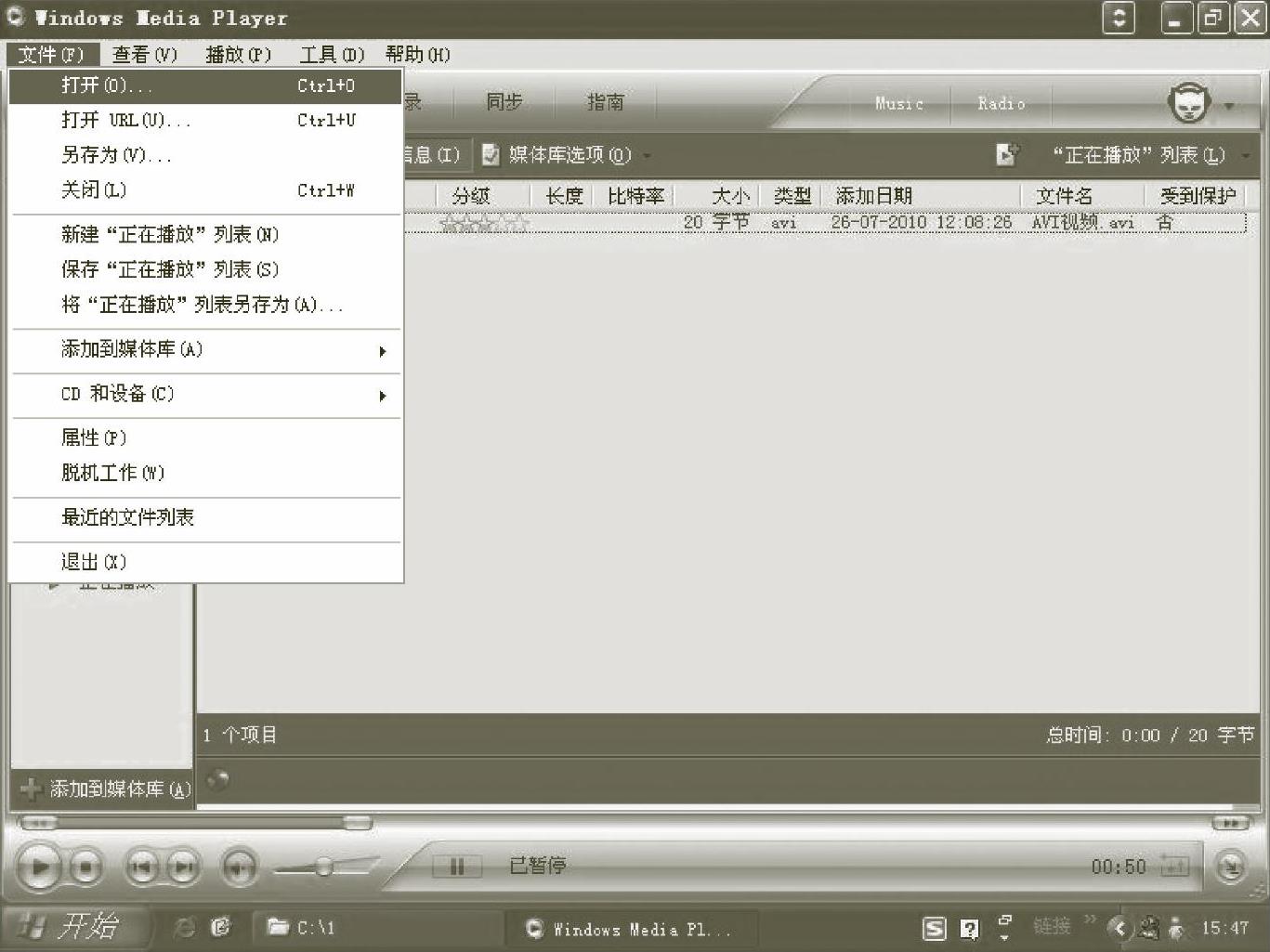The width and height of the screenshot is (1270, 952).
Task: Click the pause indicator icon beside 已暂停
Action: (x=457, y=867)
